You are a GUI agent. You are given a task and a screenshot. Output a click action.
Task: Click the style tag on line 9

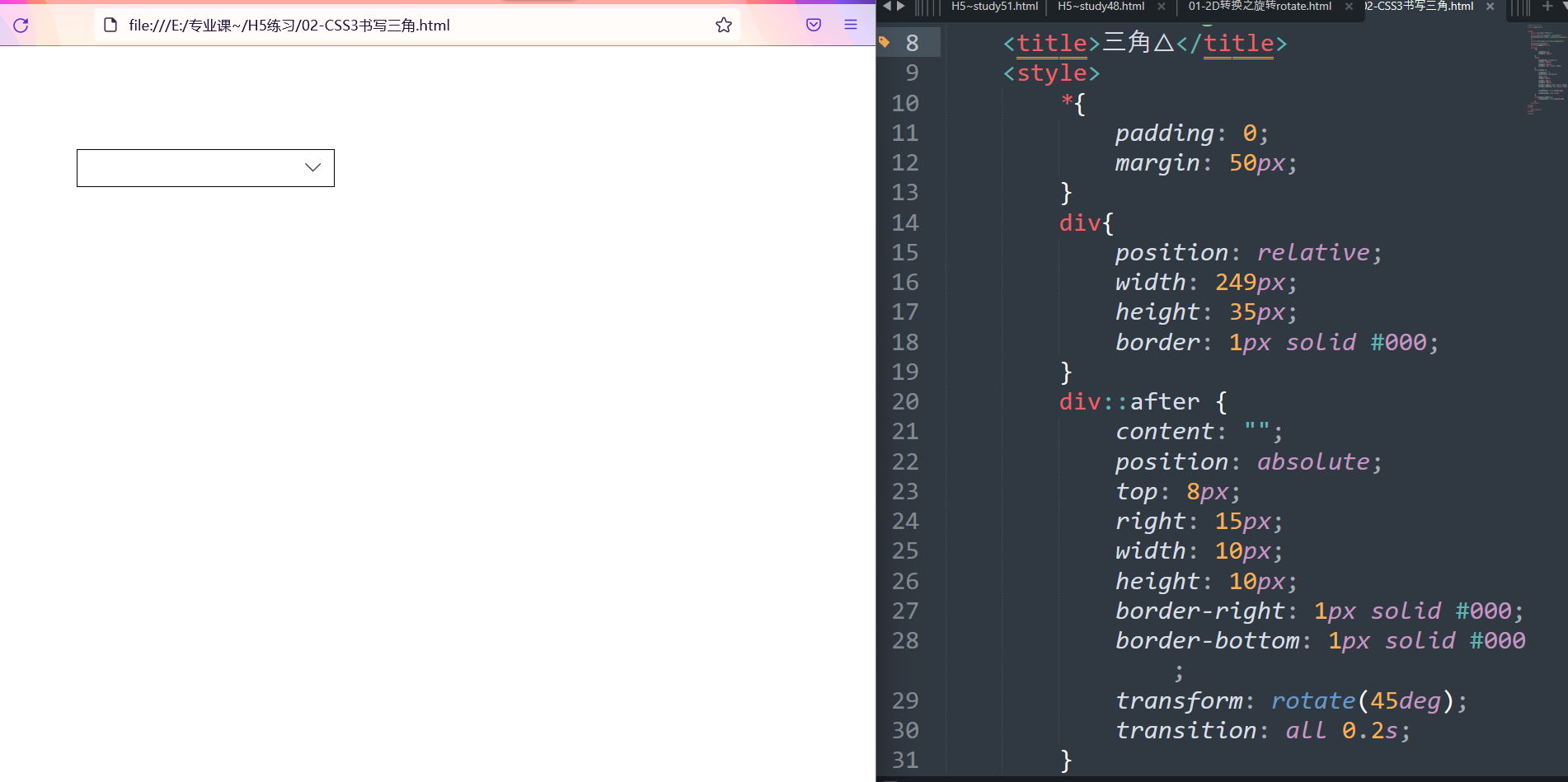1051,73
